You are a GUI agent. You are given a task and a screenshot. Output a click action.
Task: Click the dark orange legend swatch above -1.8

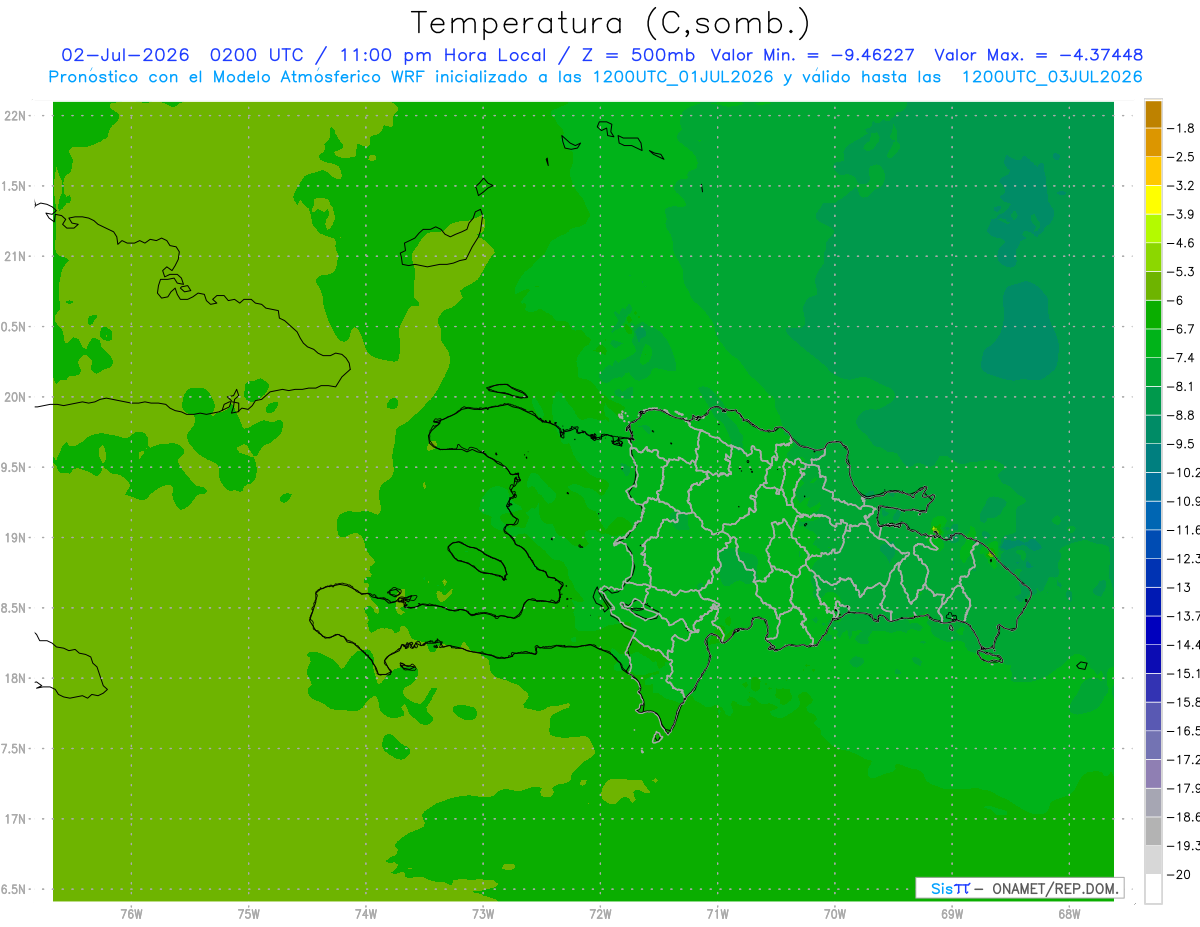click(x=1153, y=114)
